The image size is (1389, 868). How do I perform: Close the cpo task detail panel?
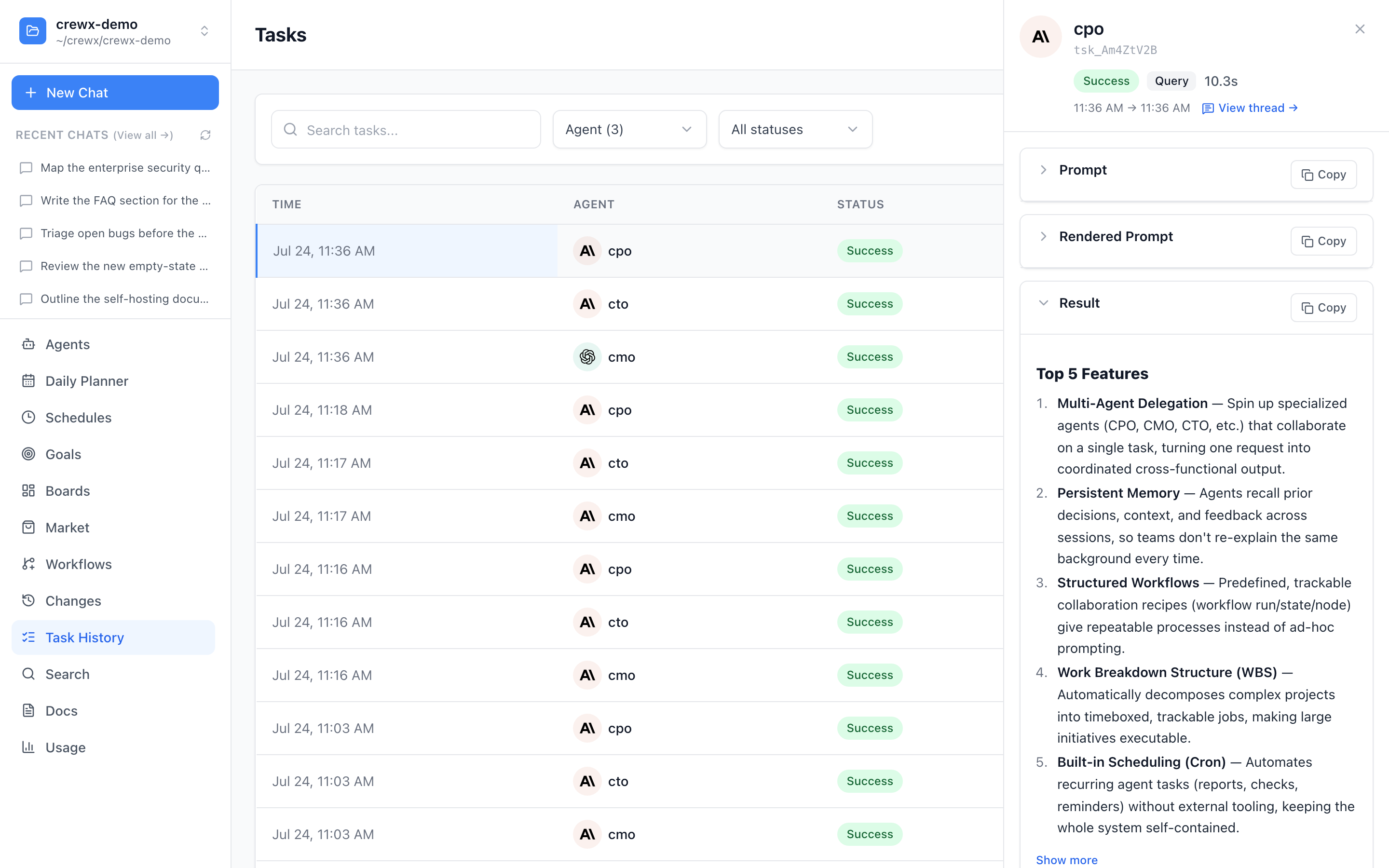(x=1360, y=29)
